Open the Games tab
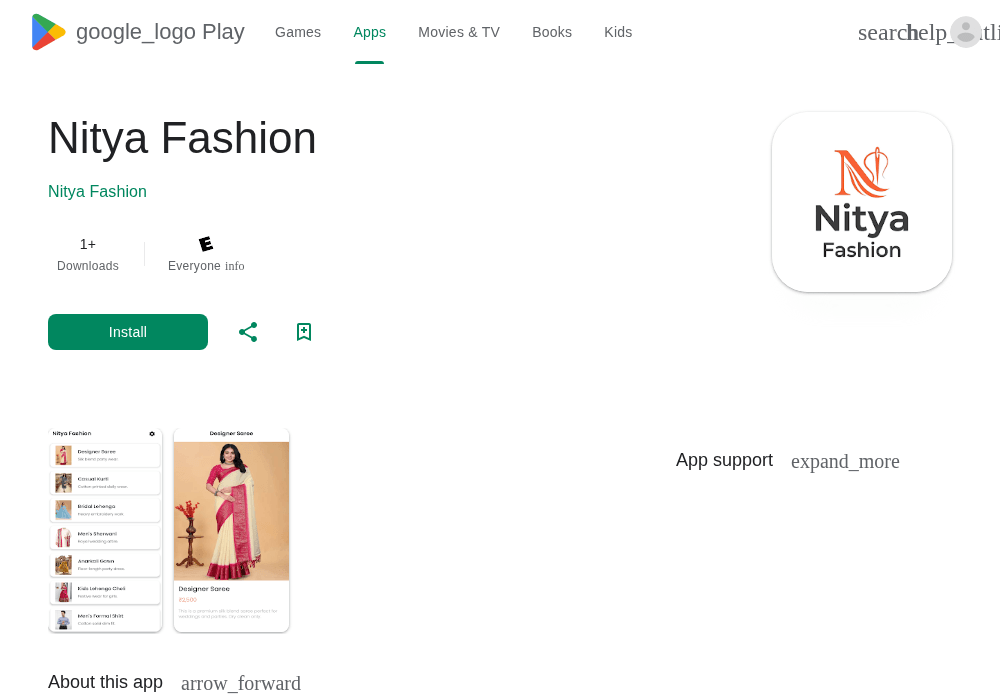The width and height of the screenshot is (1000, 700). click(x=298, y=32)
